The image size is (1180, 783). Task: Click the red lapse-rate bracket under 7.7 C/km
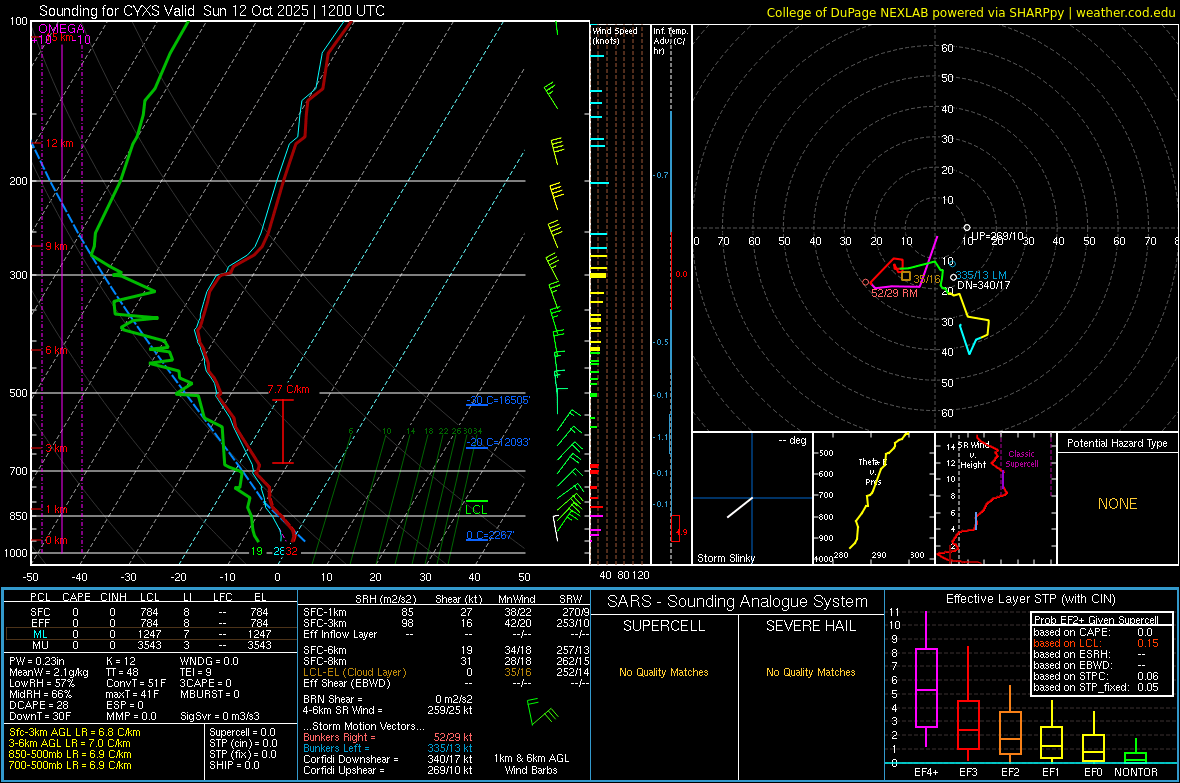[282, 431]
